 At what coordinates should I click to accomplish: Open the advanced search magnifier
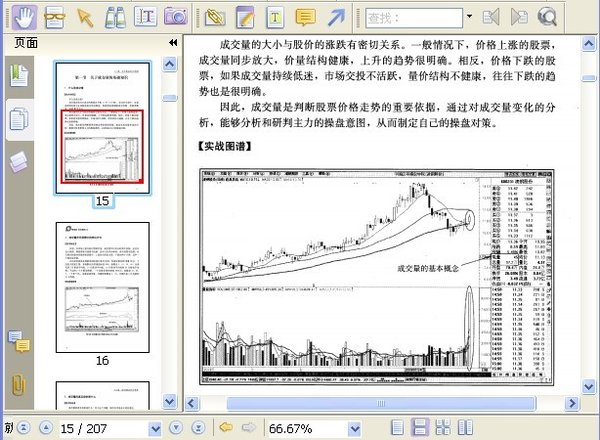(547, 17)
